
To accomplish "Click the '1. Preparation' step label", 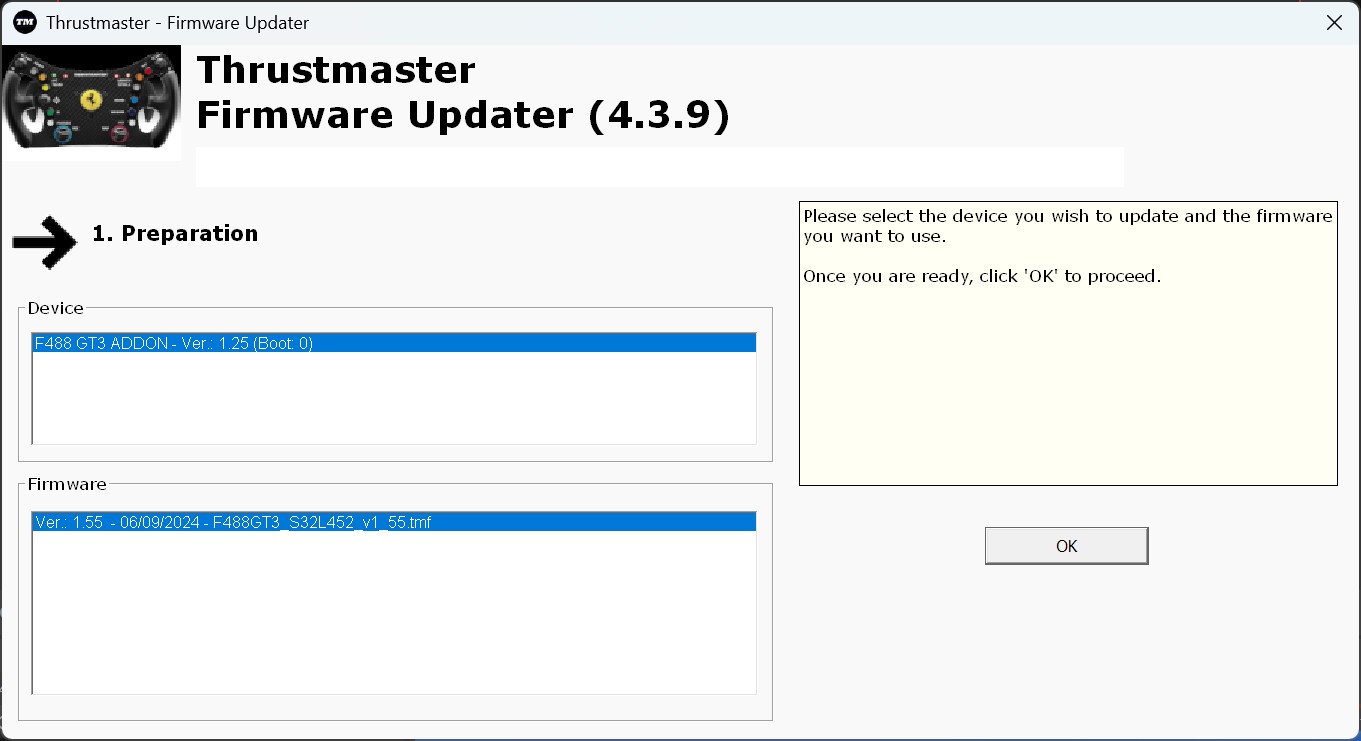I will (175, 234).
